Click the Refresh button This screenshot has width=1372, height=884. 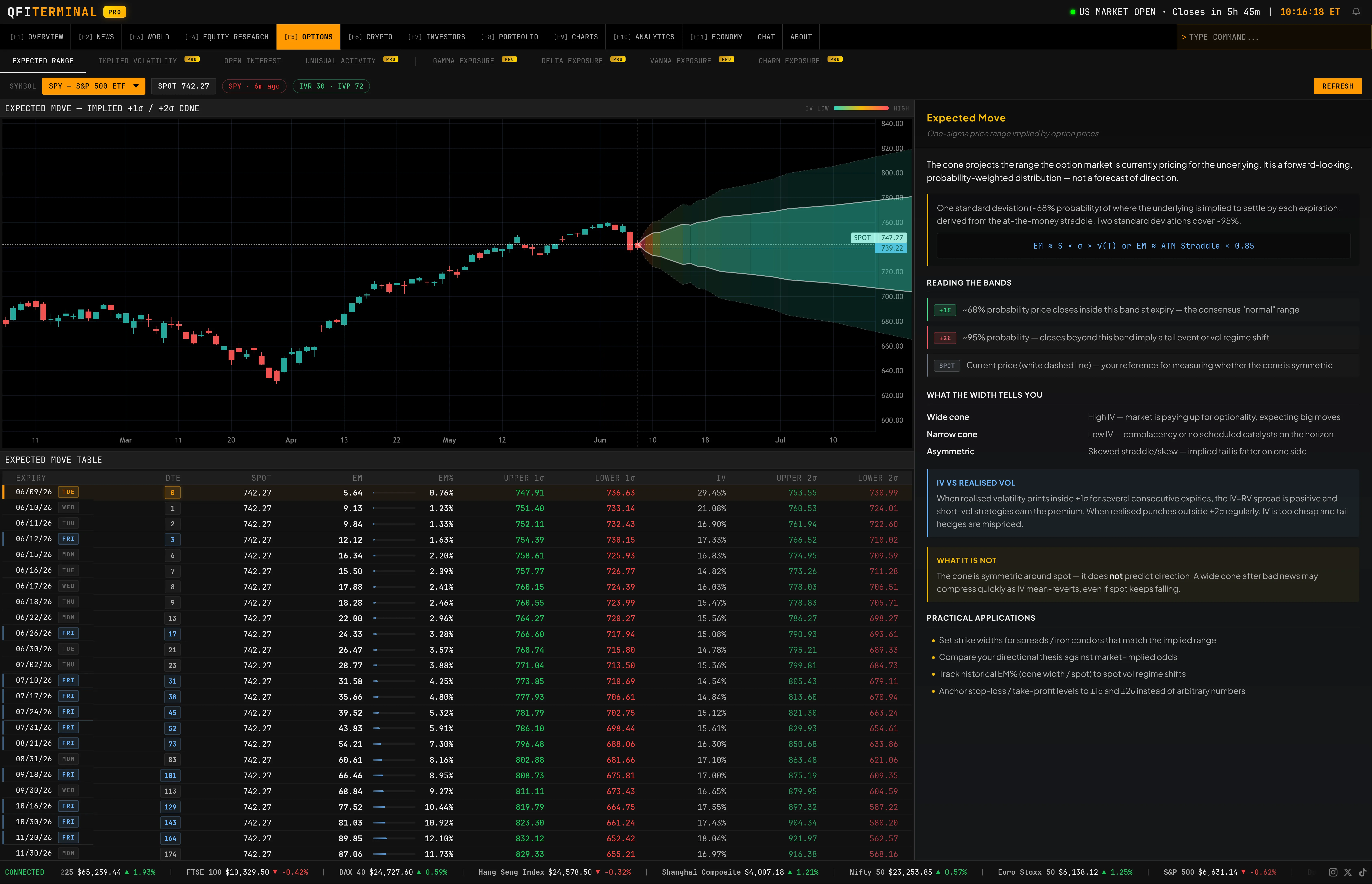[1337, 86]
